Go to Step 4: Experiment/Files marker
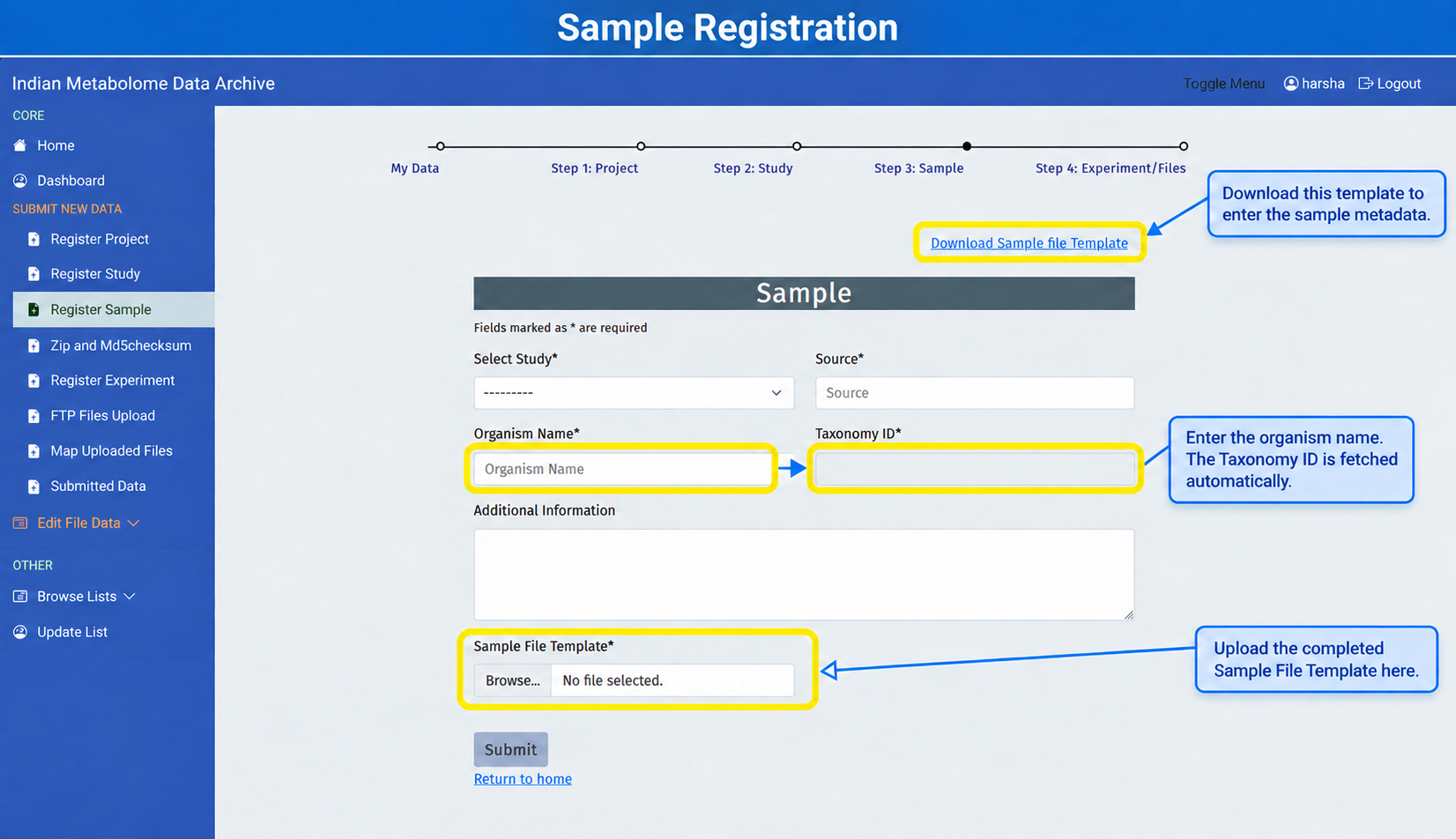Image resolution: width=1456 pixels, height=839 pixels. pos(1184,146)
